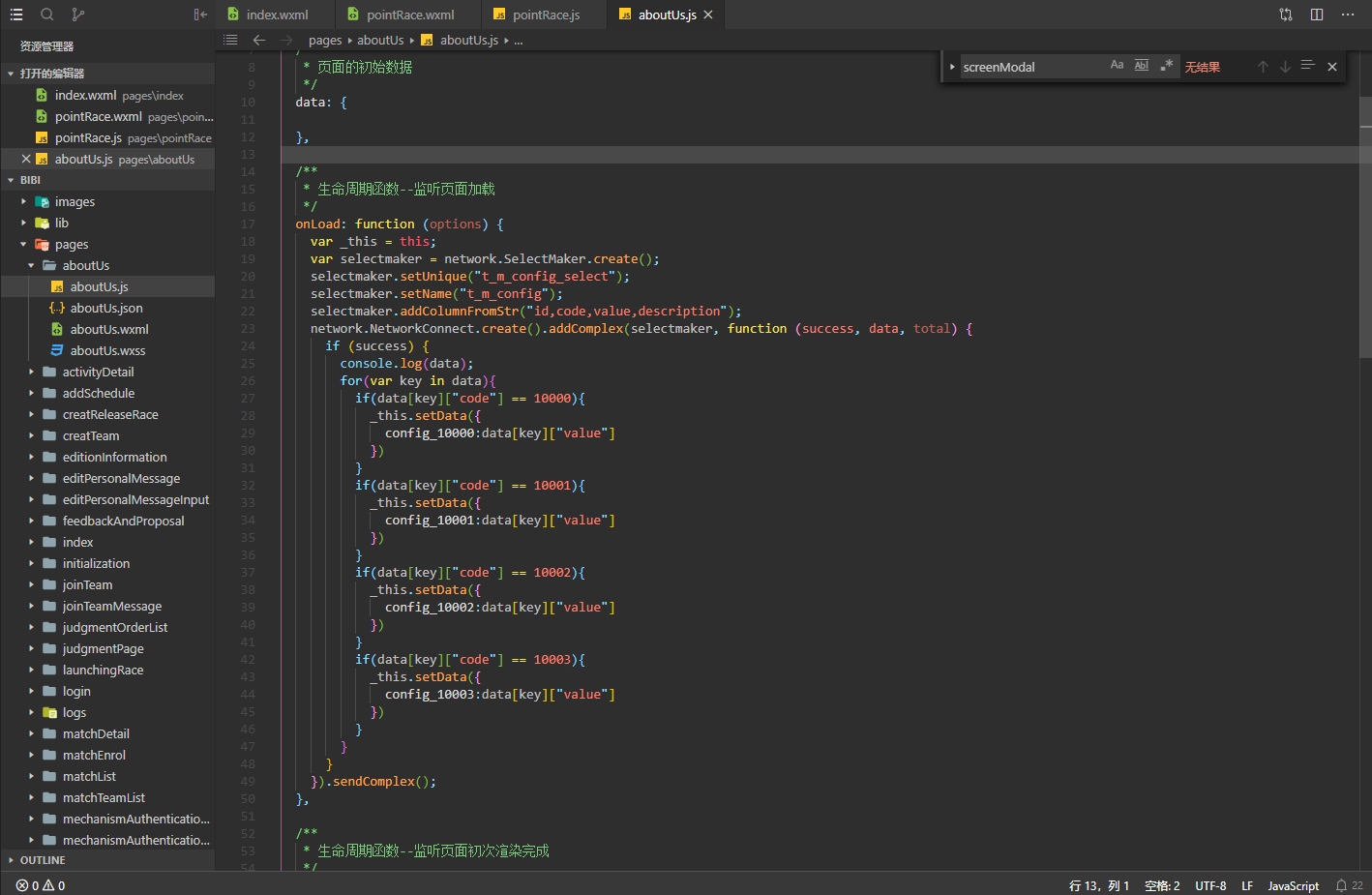This screenshot has width=1372, height=895.
Task: Click the breadcrumb ellipsis symbol segment
Action: pos(519,41)
